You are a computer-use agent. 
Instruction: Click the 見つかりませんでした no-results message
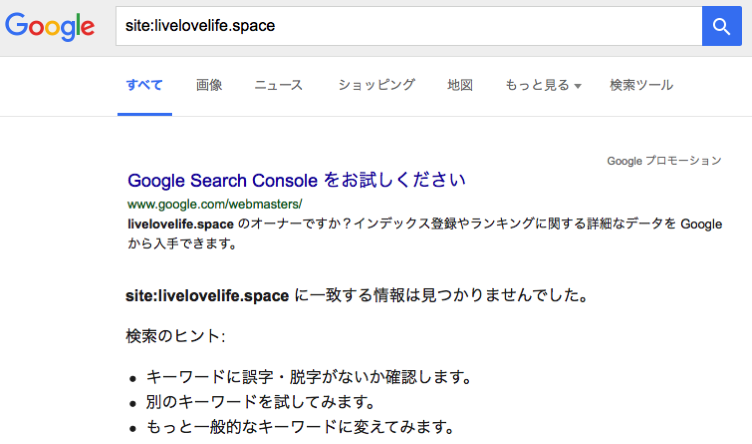(357, 295)
